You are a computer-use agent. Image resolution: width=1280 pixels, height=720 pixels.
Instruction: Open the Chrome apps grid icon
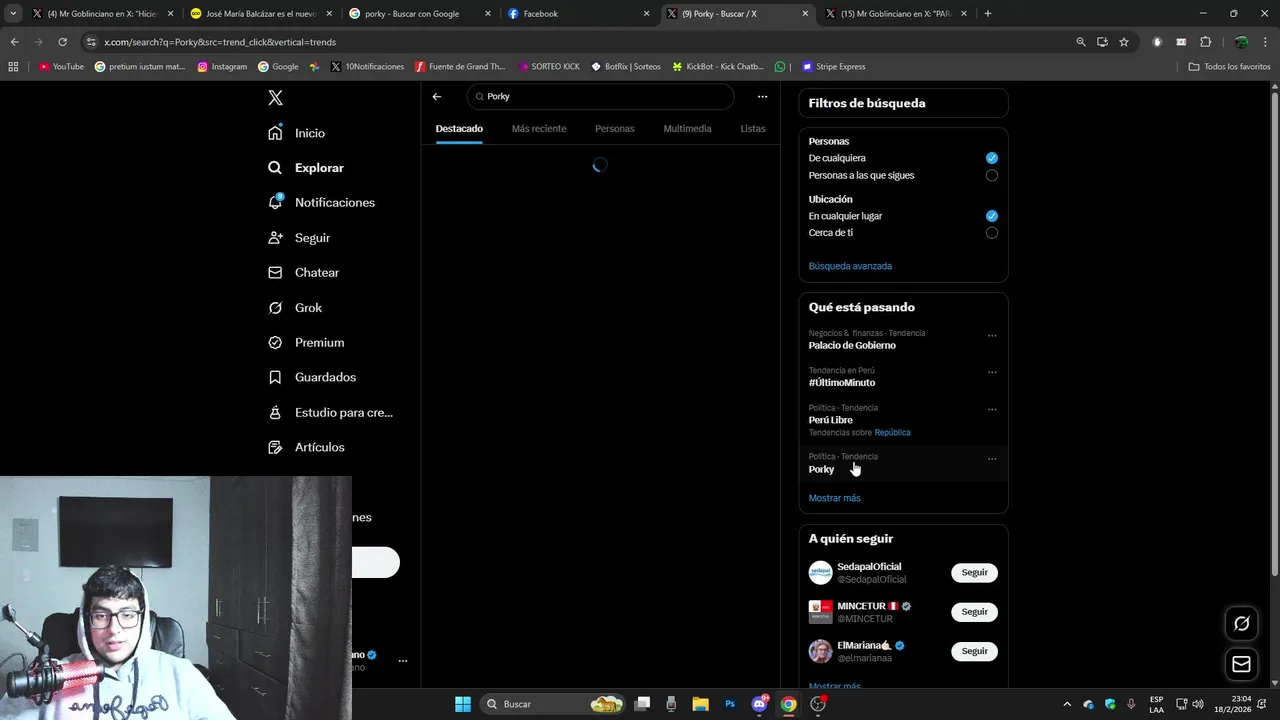pyautogui.click(x=13, y=67)
